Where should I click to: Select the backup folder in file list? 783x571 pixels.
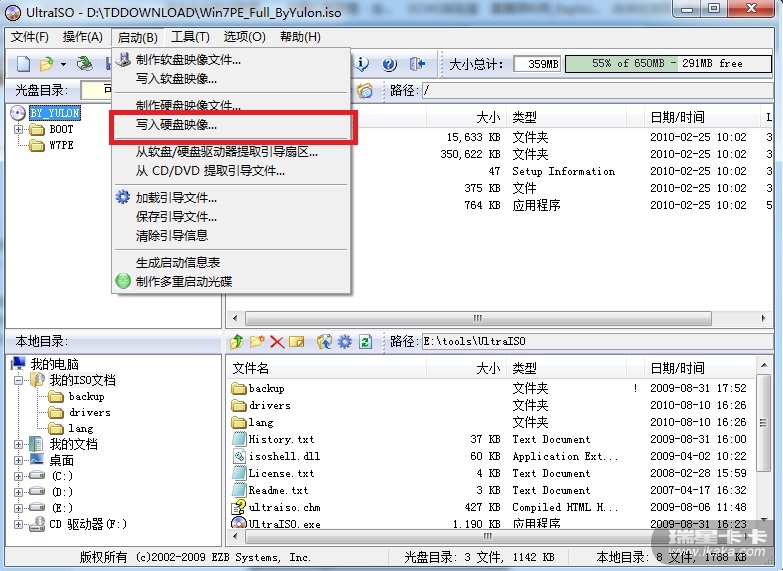coord(492,389)
